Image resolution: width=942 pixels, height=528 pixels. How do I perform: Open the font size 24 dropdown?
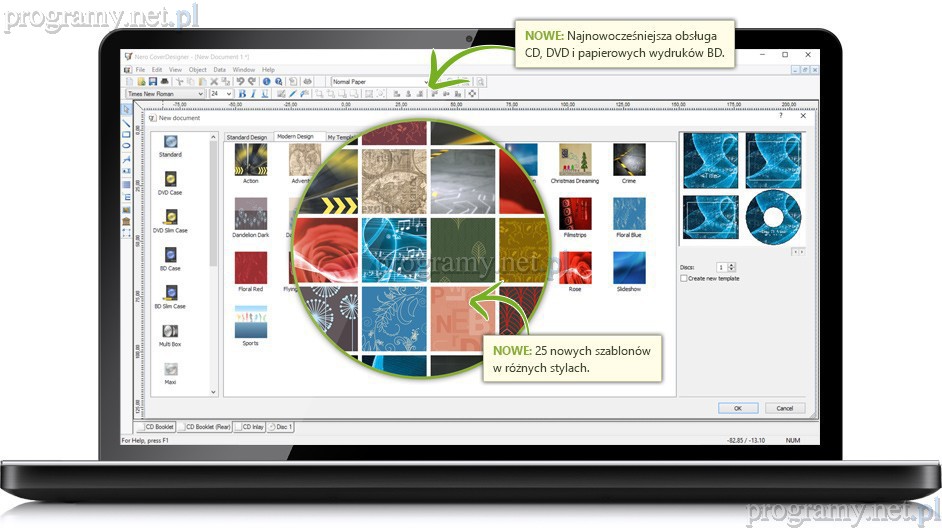click(x=229, y=93)
